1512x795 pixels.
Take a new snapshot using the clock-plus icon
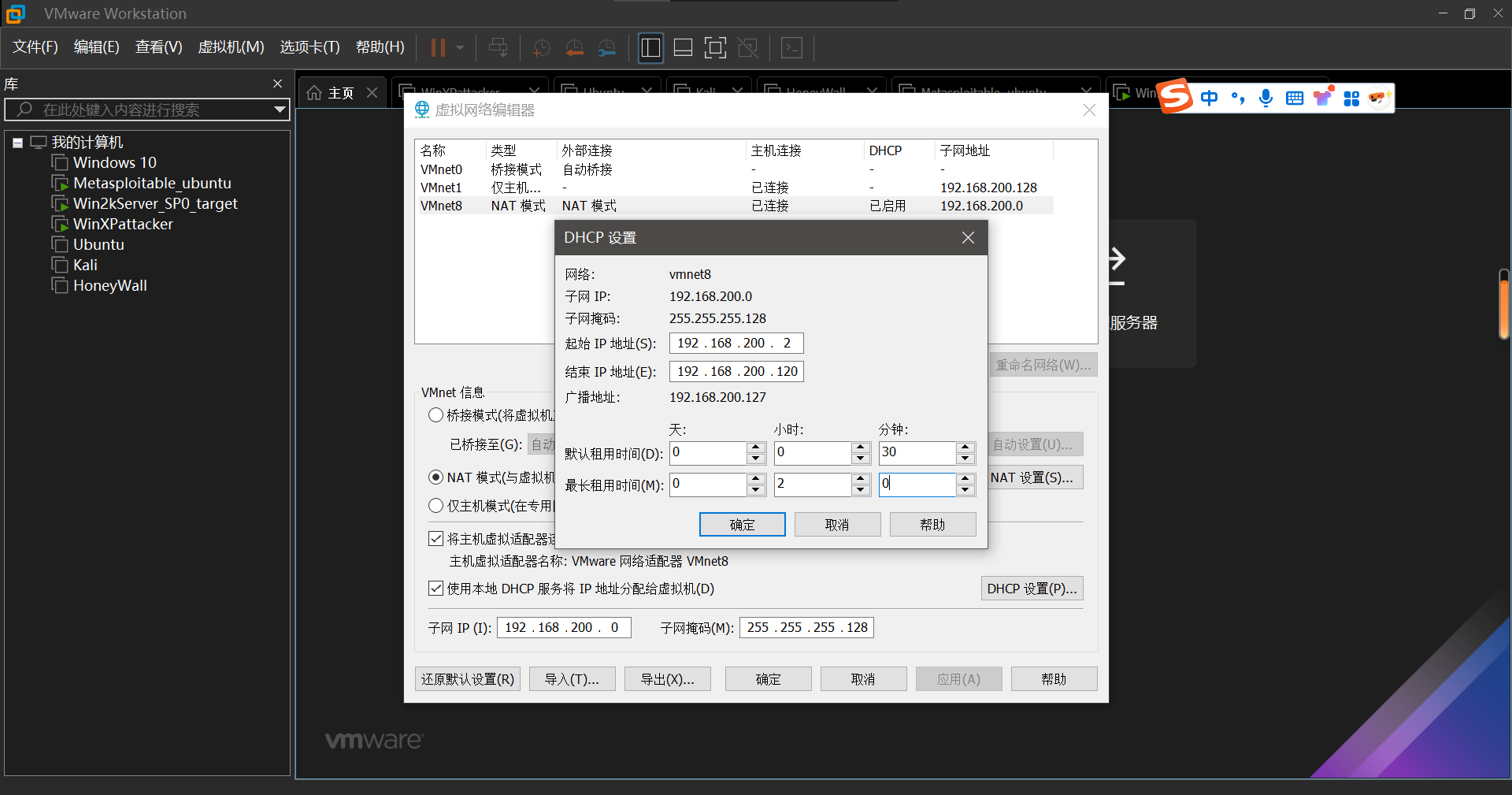pos(541,47)
